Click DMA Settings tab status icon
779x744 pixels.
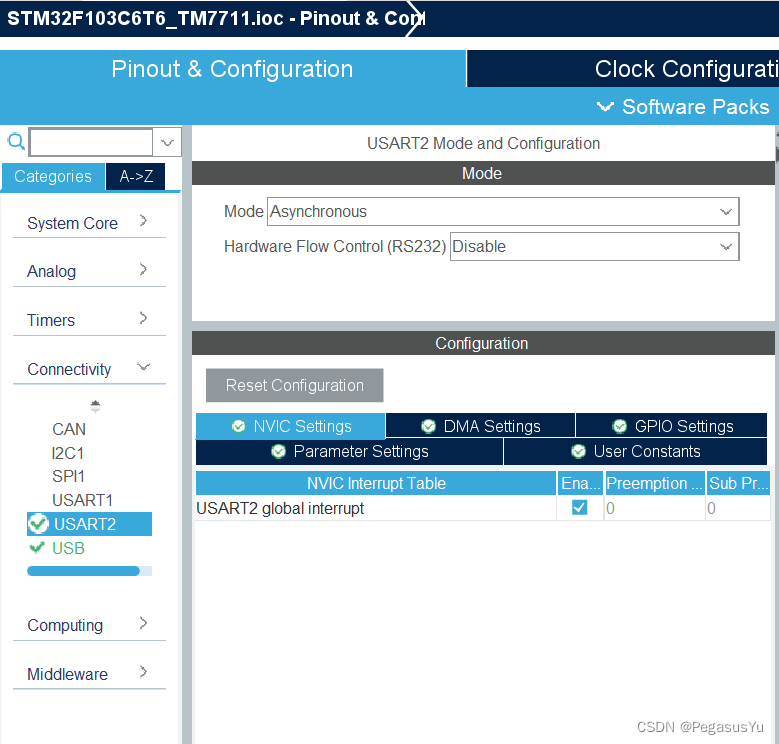coord(428,426)
